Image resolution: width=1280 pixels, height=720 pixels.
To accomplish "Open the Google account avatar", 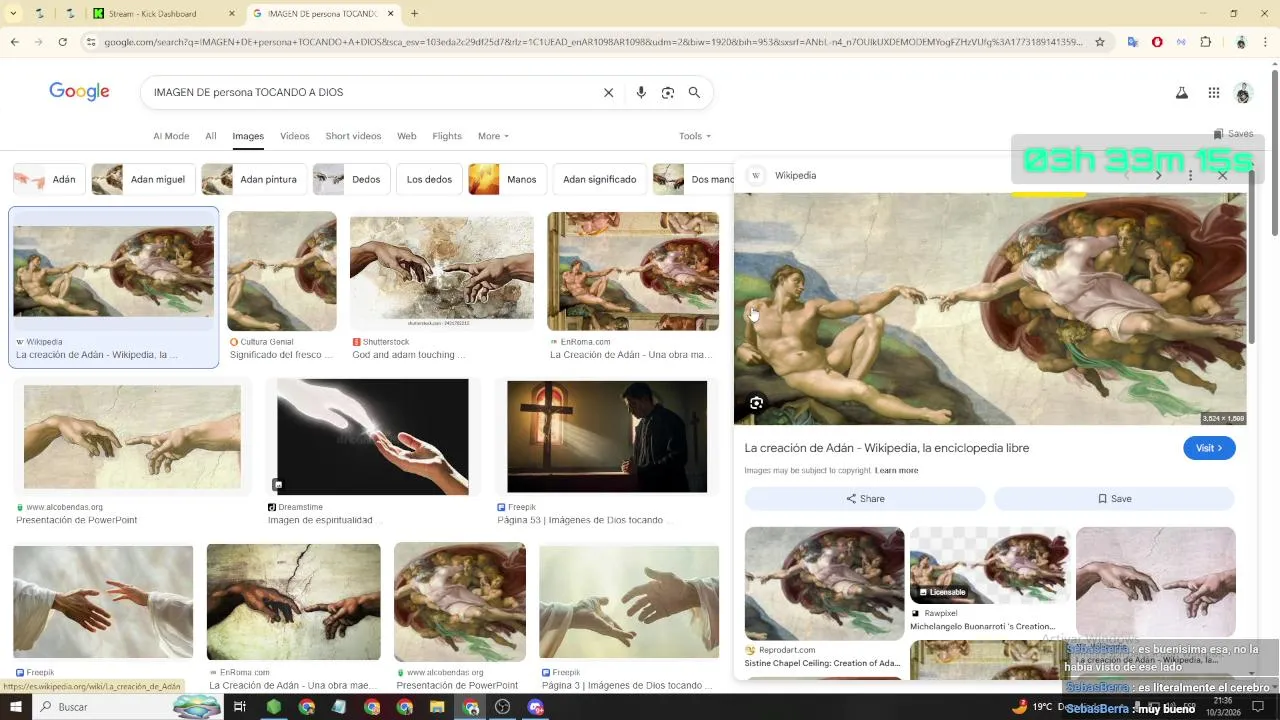I will point(1243,93).
